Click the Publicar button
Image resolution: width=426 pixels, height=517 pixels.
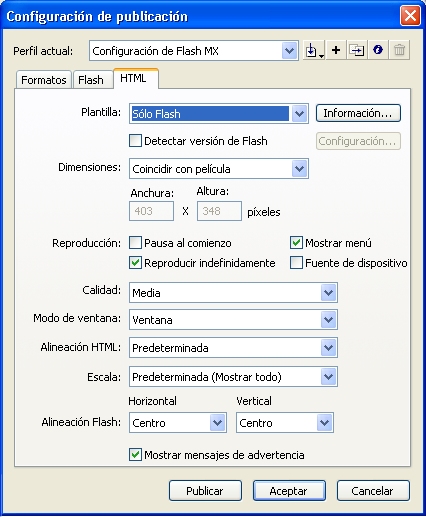point(205,491)
